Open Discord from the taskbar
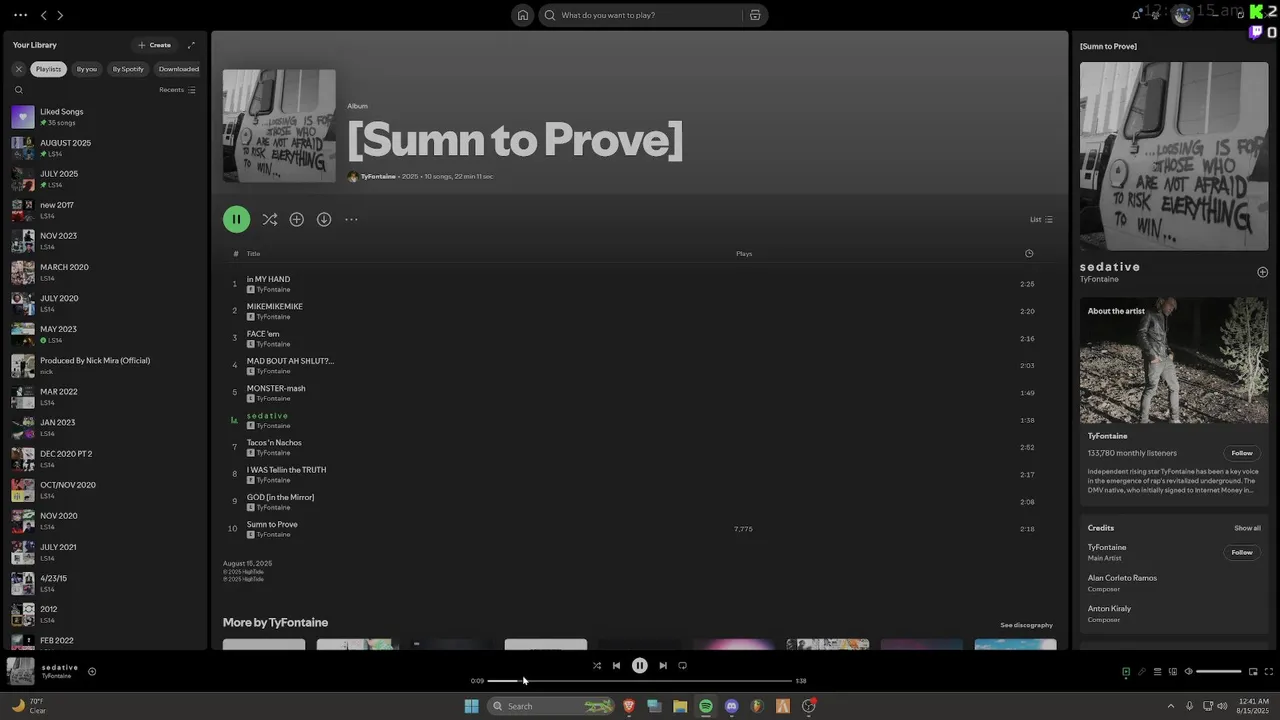The image size is (1280, 720). tap(731, 706)
